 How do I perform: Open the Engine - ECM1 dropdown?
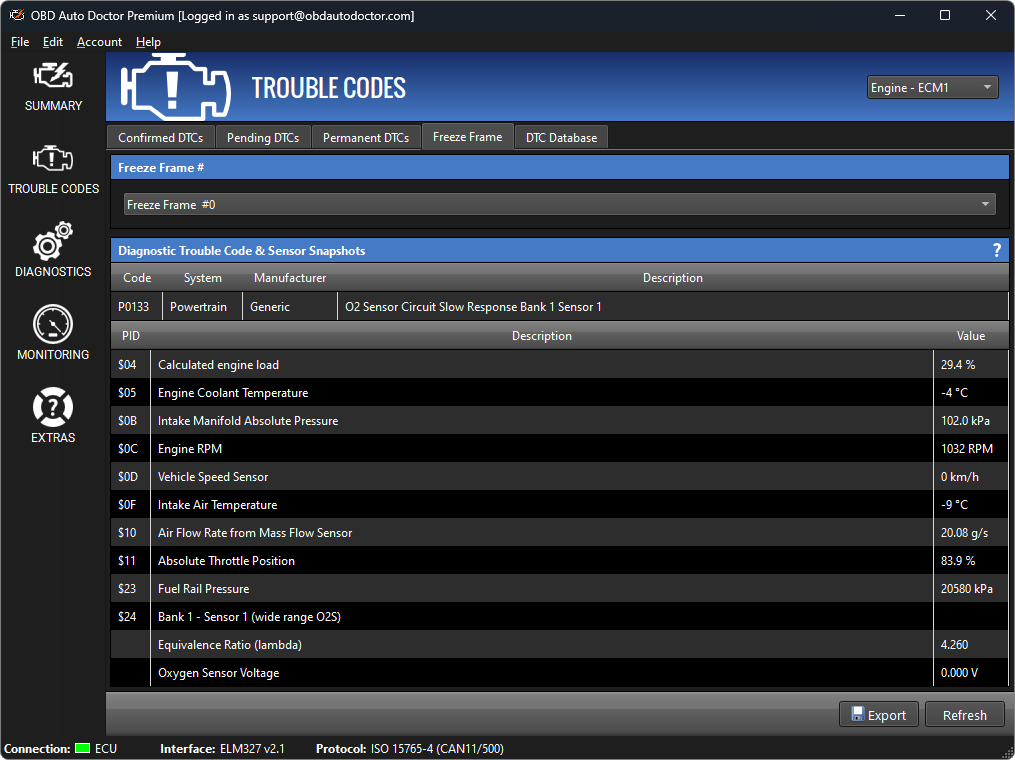click(932, 87)
